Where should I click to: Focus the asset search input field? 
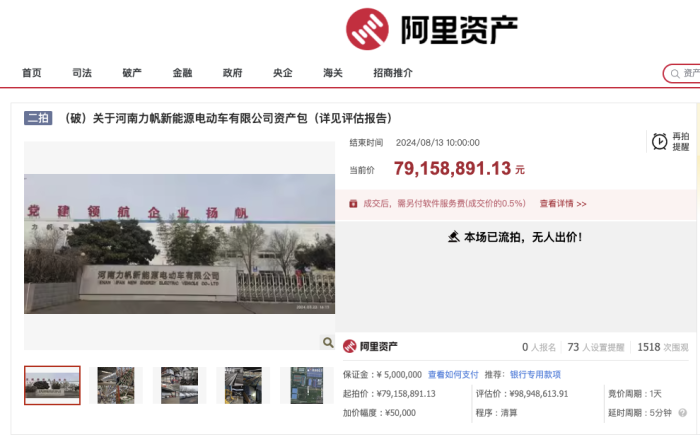[683, 73]
